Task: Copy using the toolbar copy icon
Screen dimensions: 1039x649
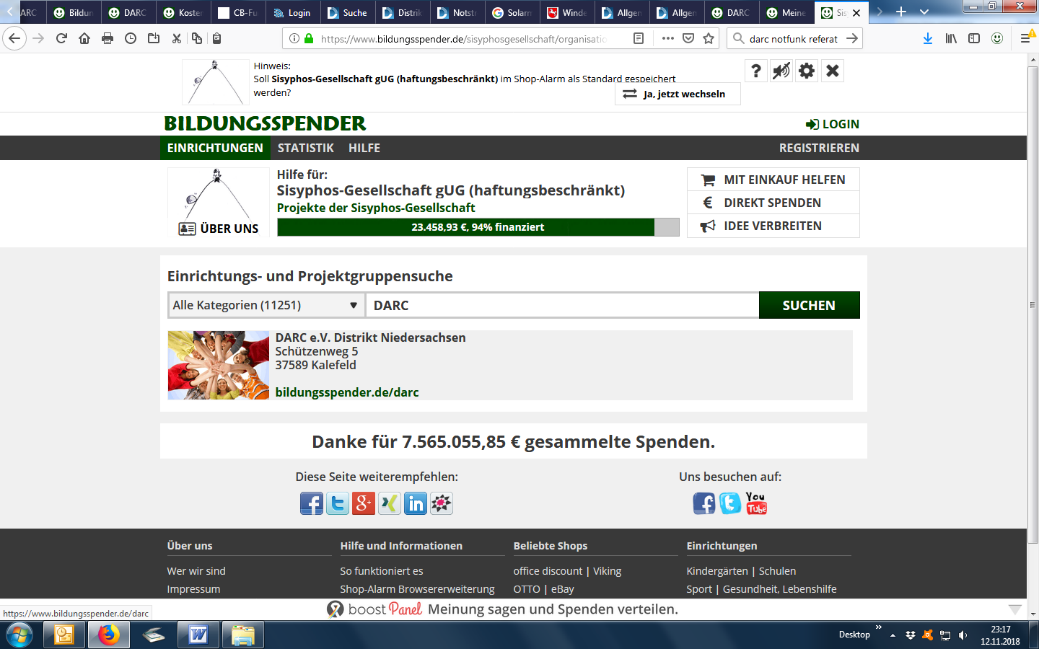Action: pyautogui.click(x=197, y=38)
